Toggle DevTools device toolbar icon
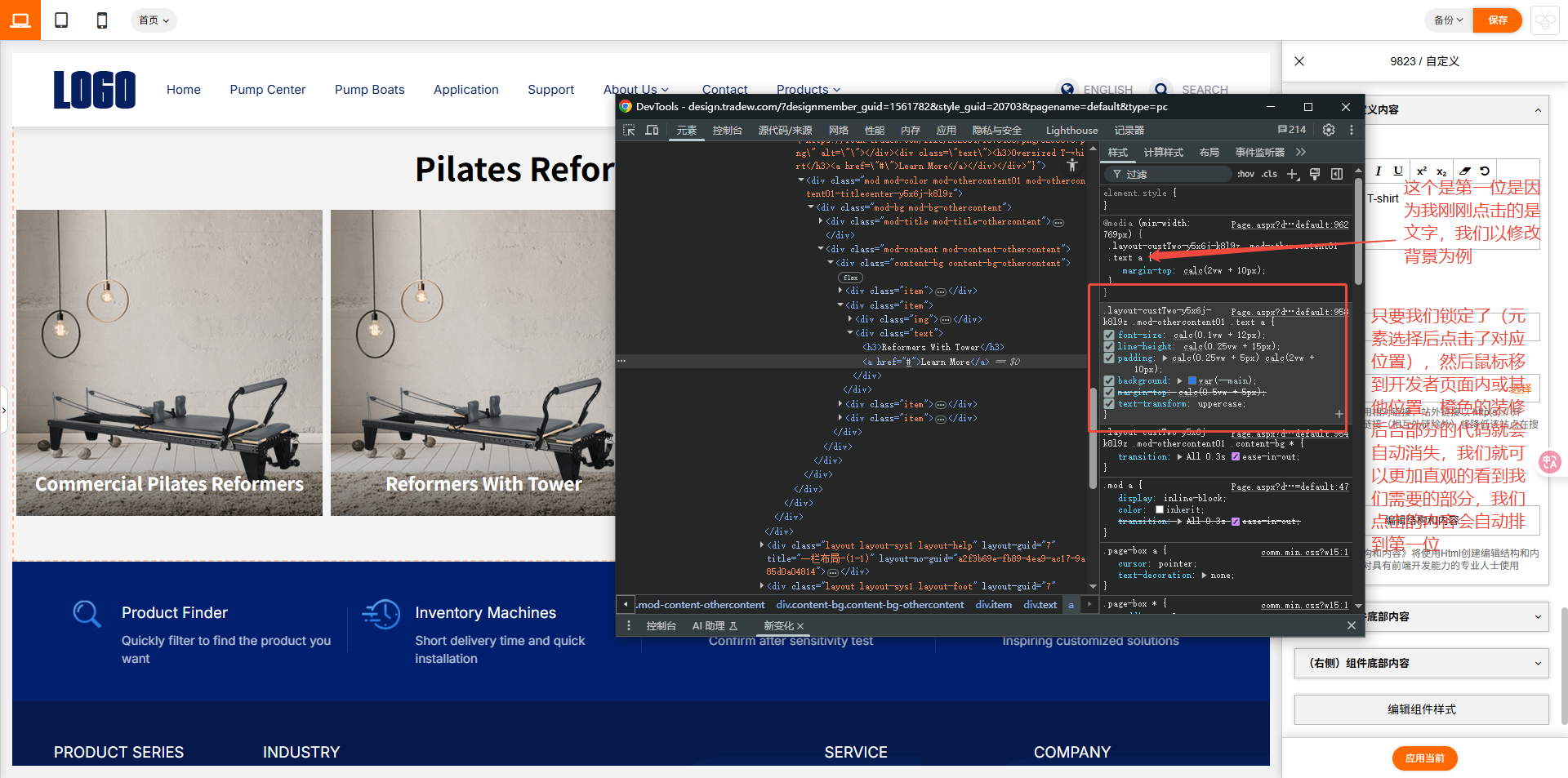The image size is (1568, 778). (x=652, y=130)
